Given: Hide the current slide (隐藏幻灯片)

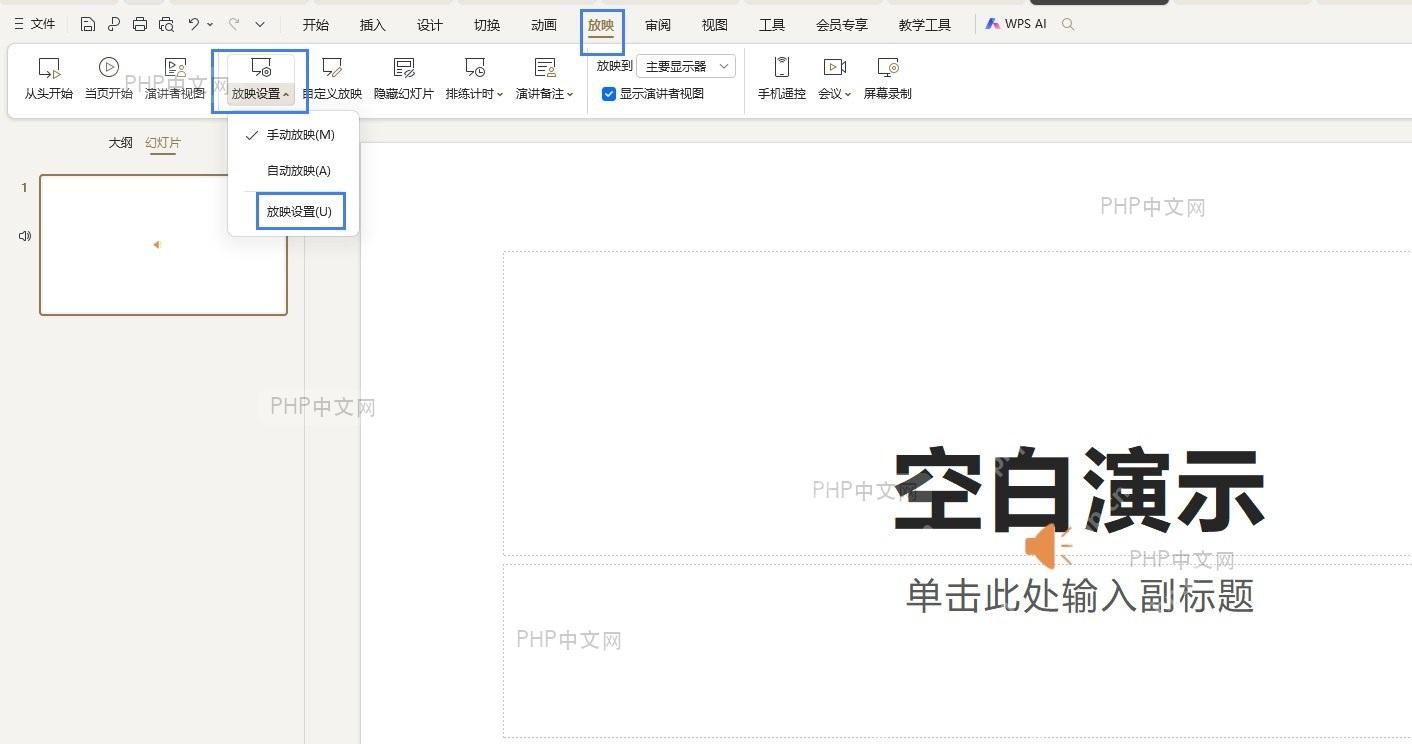Looking at the screenshot, I should [404, 79].
